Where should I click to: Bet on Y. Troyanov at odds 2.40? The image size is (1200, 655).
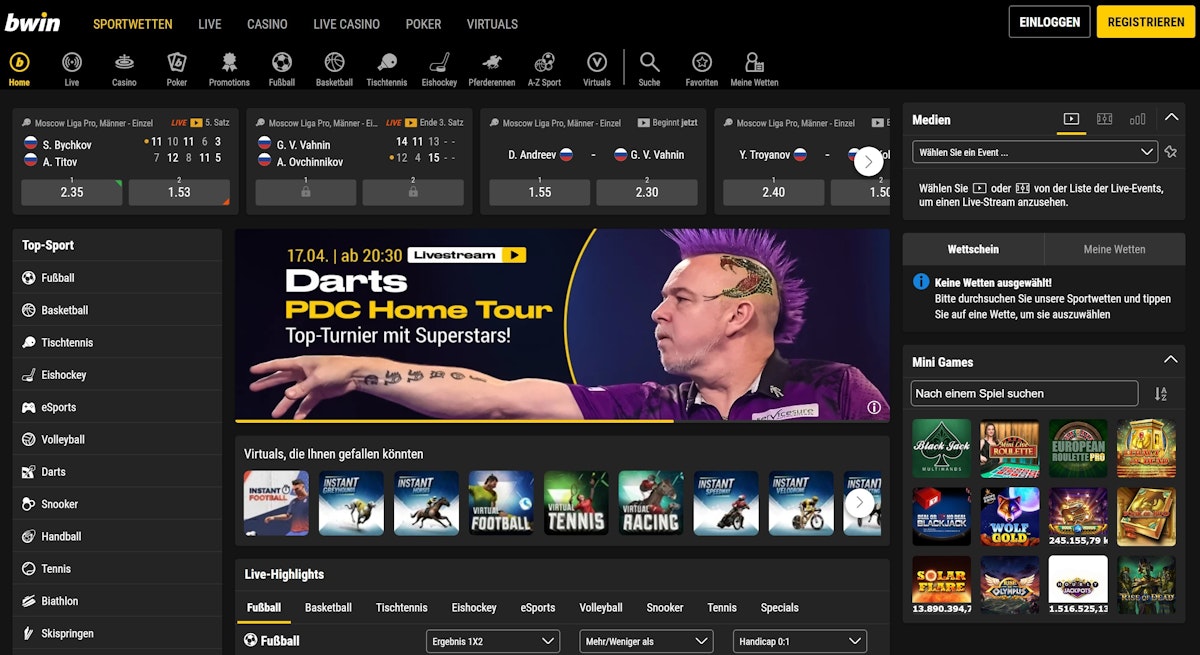(773, 192)
